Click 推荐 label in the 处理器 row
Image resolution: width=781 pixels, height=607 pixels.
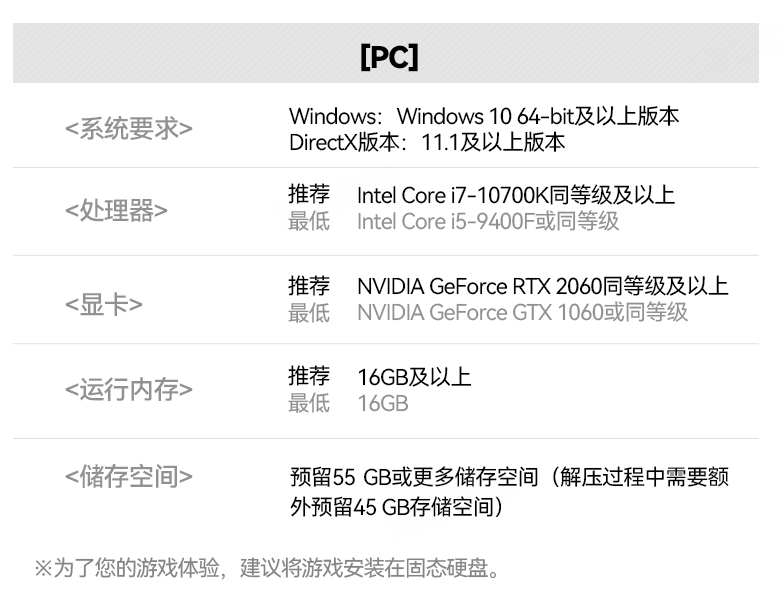point(309,194)
